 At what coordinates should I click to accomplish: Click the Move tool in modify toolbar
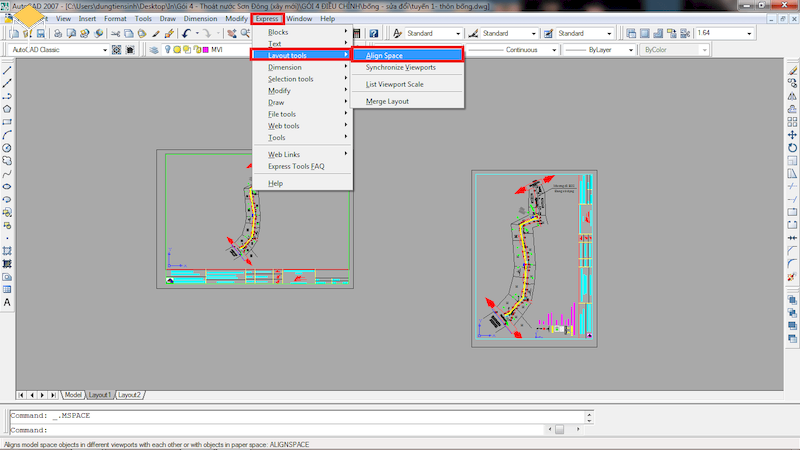(792, 135)
